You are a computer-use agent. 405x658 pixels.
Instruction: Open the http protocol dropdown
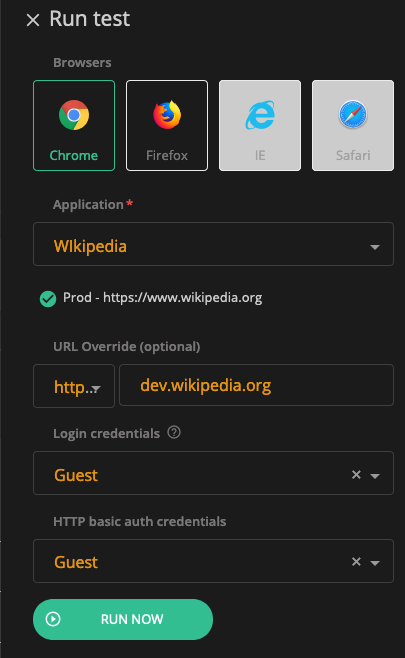coord(74,386)
